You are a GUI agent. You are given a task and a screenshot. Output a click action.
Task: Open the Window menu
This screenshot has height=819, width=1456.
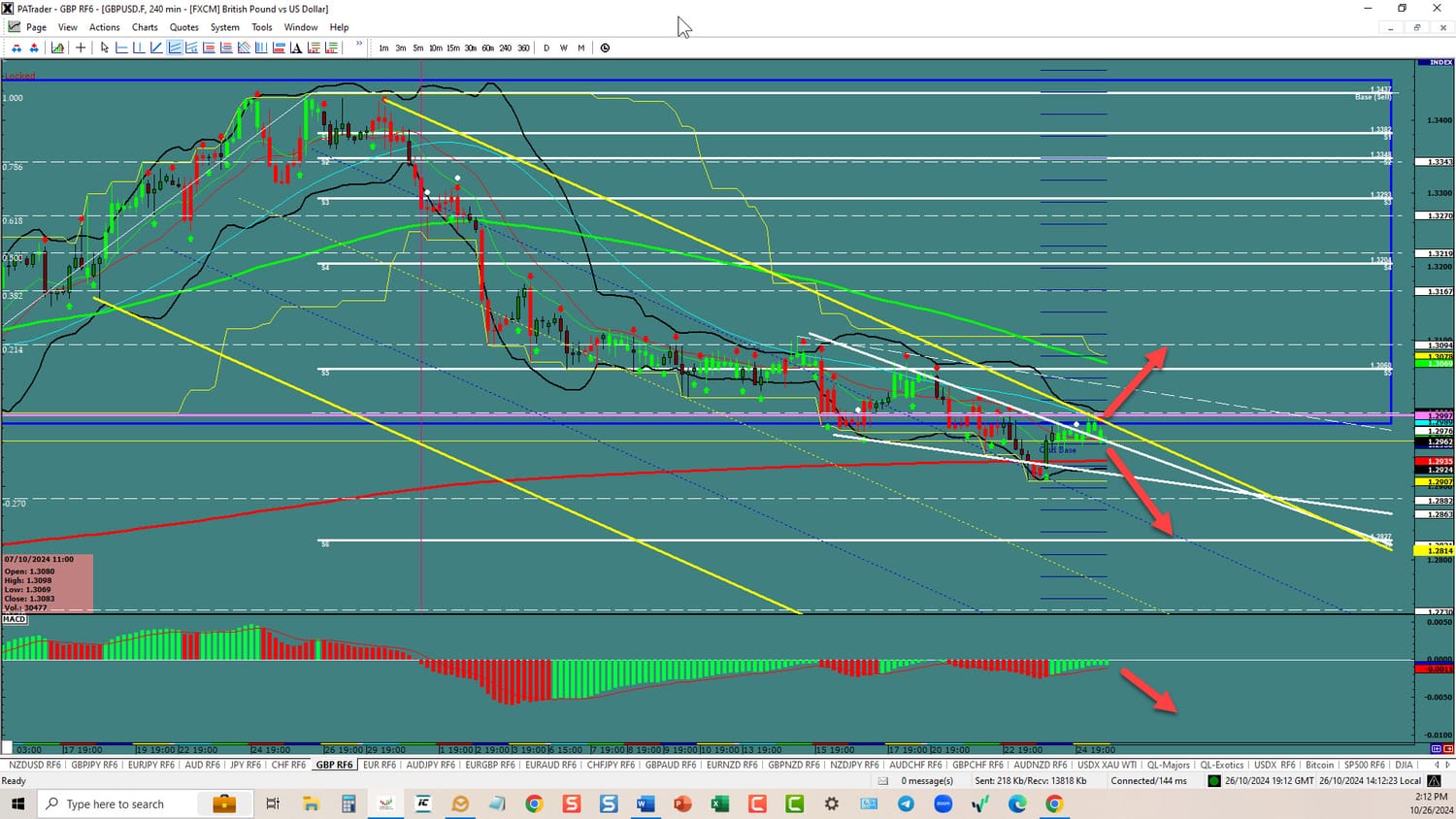coord(301,27)
